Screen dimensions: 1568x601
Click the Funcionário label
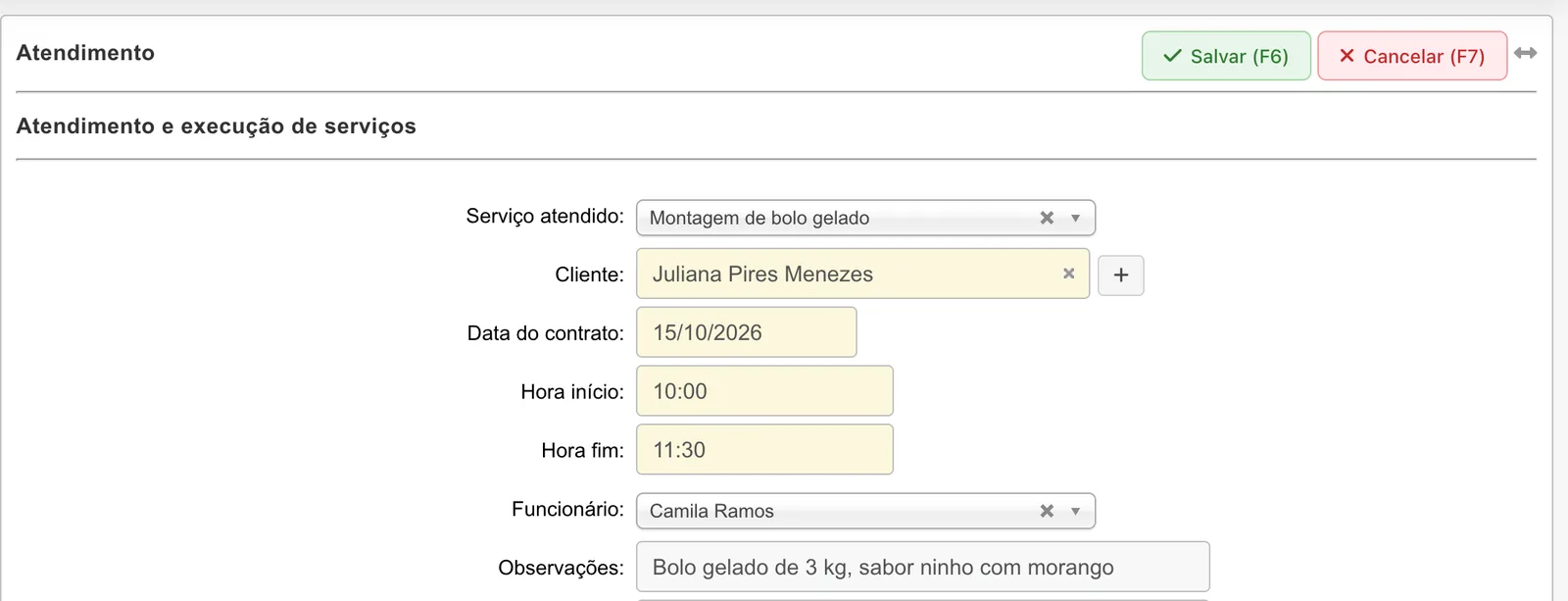click(x=567, y=509)
